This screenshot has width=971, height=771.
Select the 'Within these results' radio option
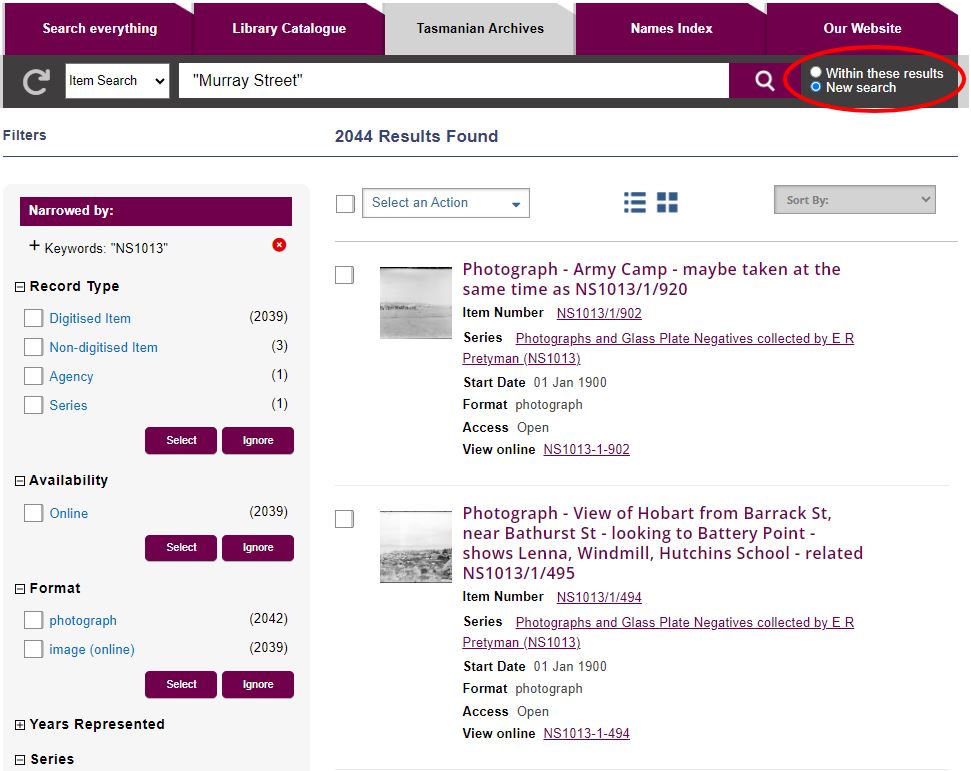click(x=816, y=73)
